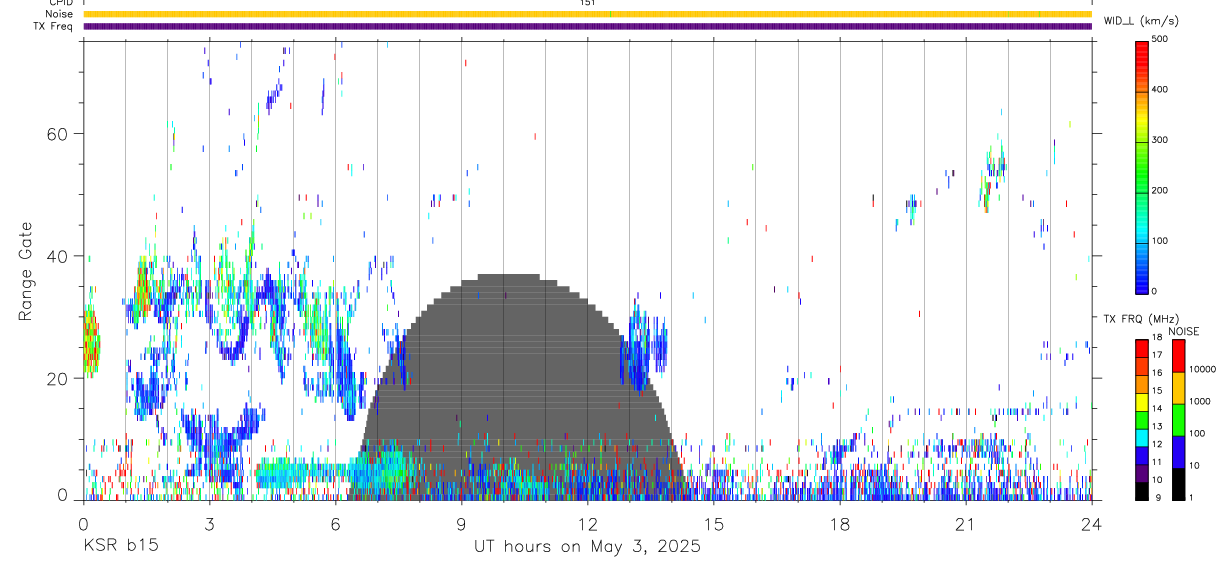Click the 6 tick on UT hours axis
The image size is (1228, 567).
[x=335, y=524]
